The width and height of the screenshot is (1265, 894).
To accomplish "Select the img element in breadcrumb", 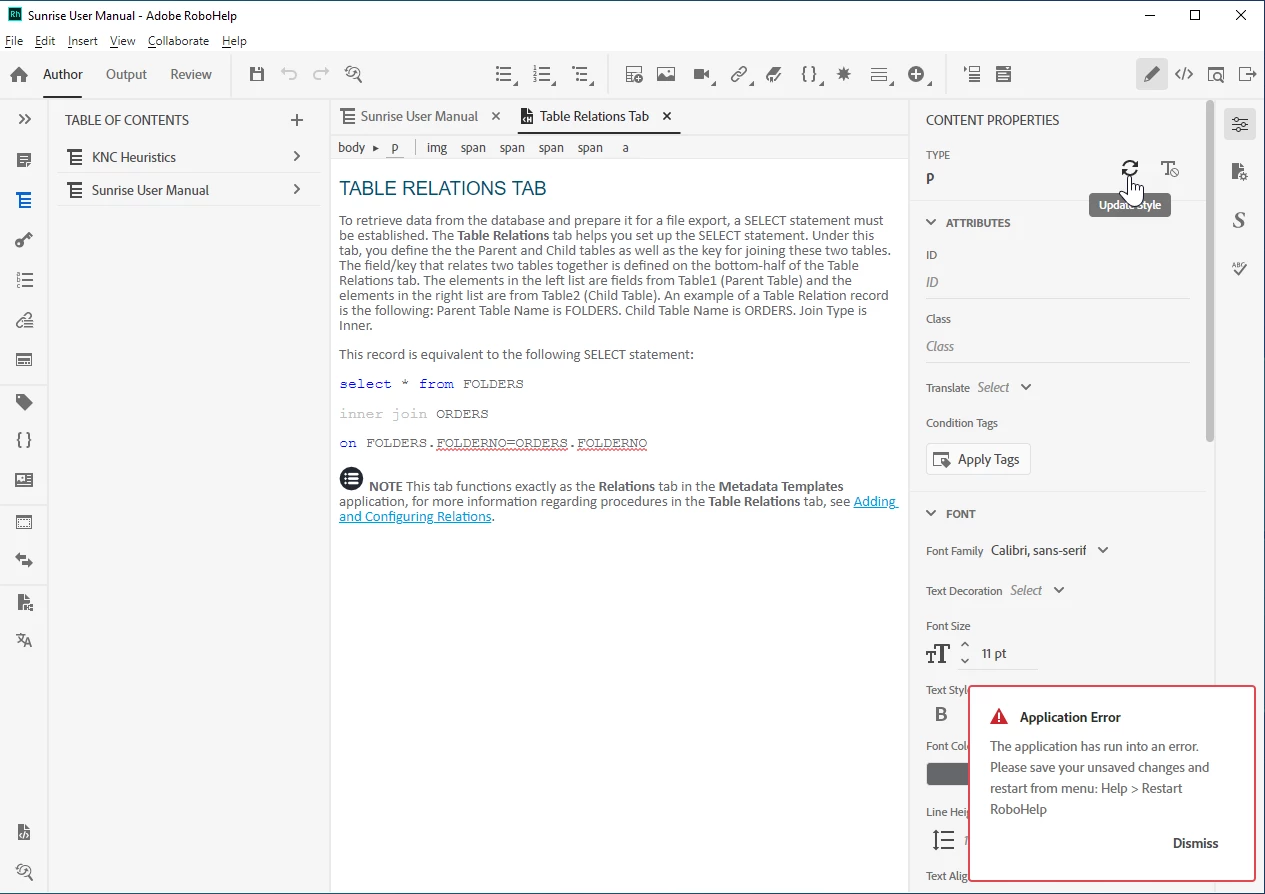I will (x=437, y=148).
